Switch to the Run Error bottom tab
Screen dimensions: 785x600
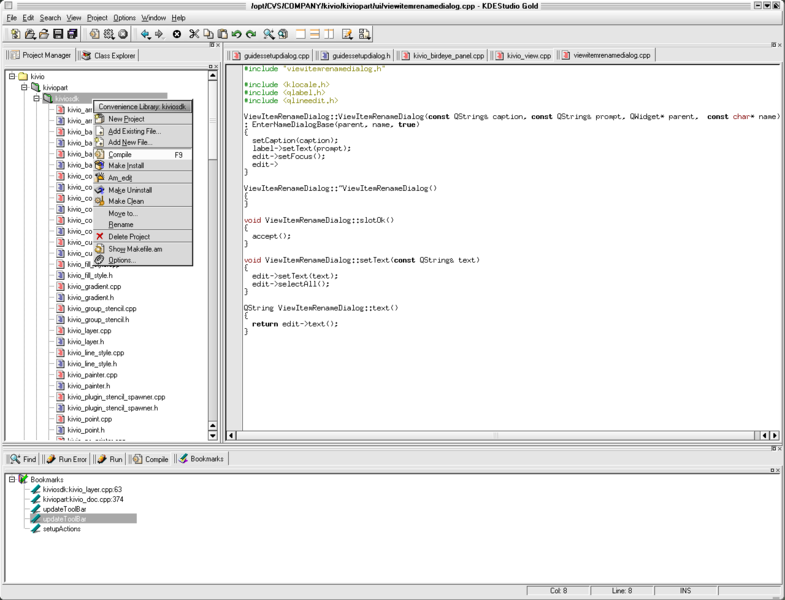click(67, 459)
